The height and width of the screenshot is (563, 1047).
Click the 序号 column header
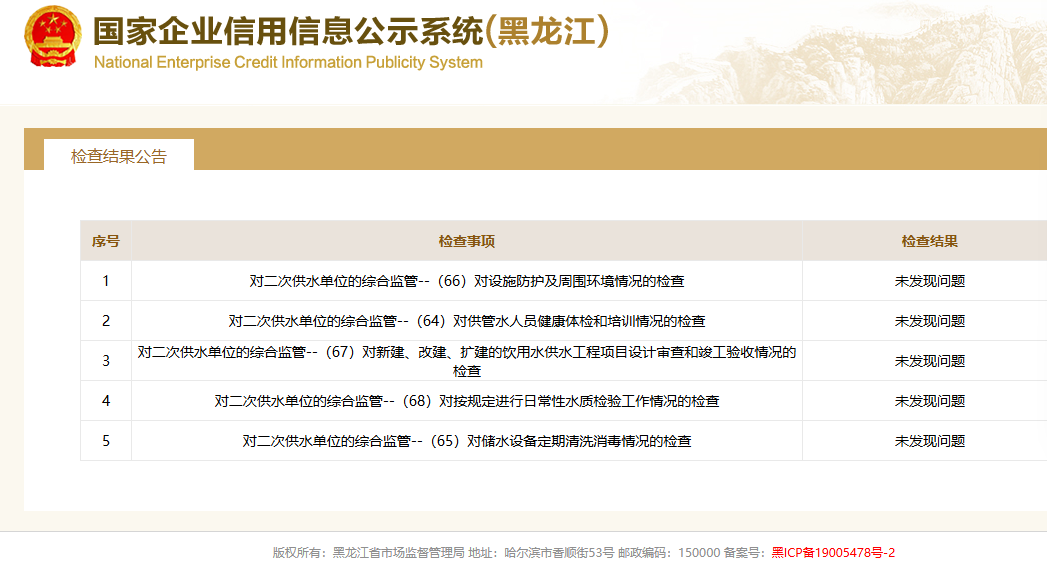point(106,241)
